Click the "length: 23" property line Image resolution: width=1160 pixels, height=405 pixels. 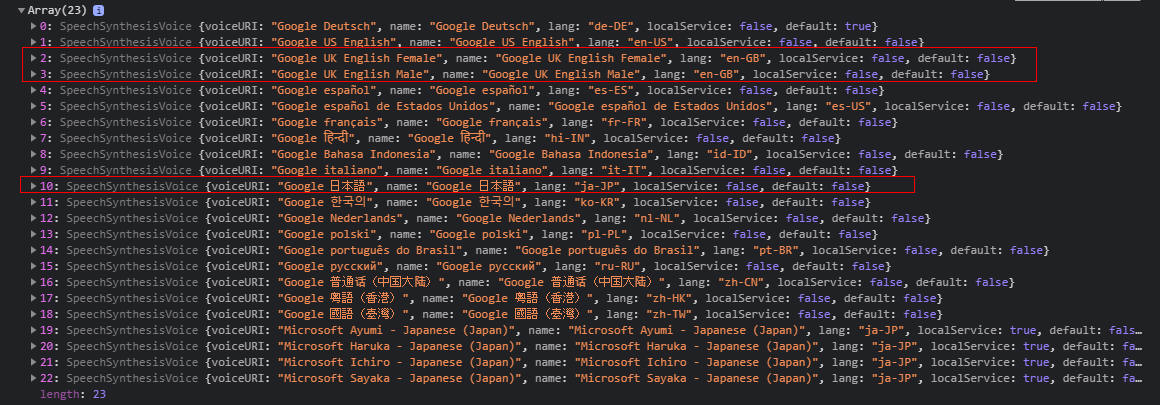click(x=73, y=395)
